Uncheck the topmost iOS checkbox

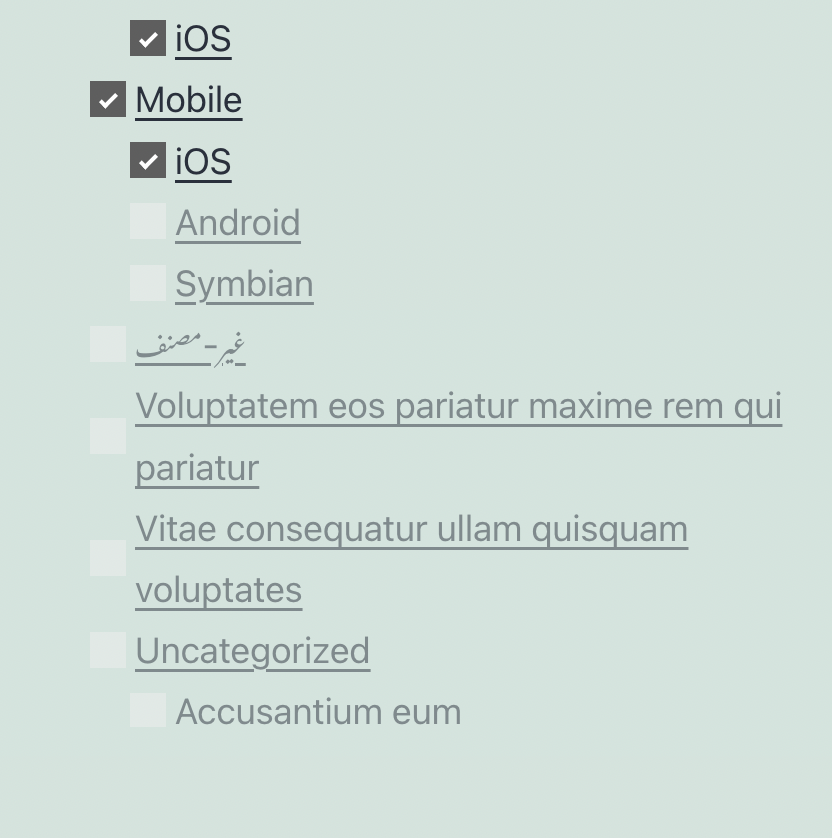[x=148, y=39]
